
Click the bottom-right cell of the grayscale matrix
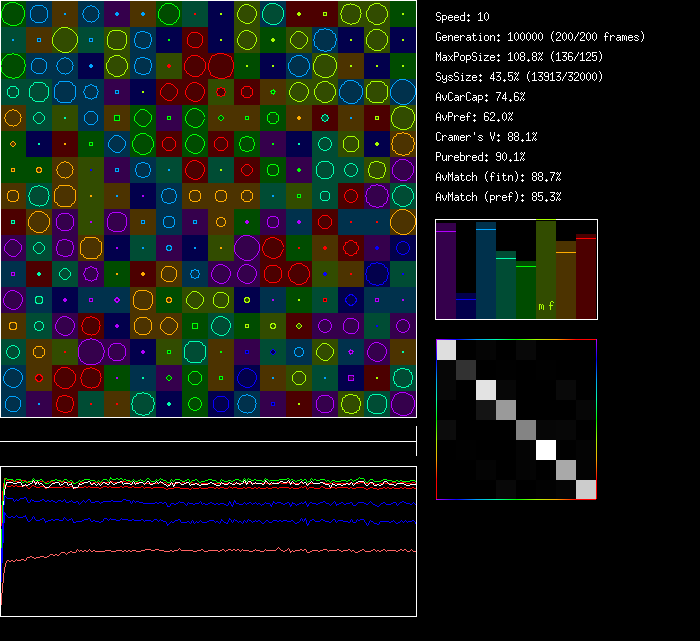tap(586, 489)
